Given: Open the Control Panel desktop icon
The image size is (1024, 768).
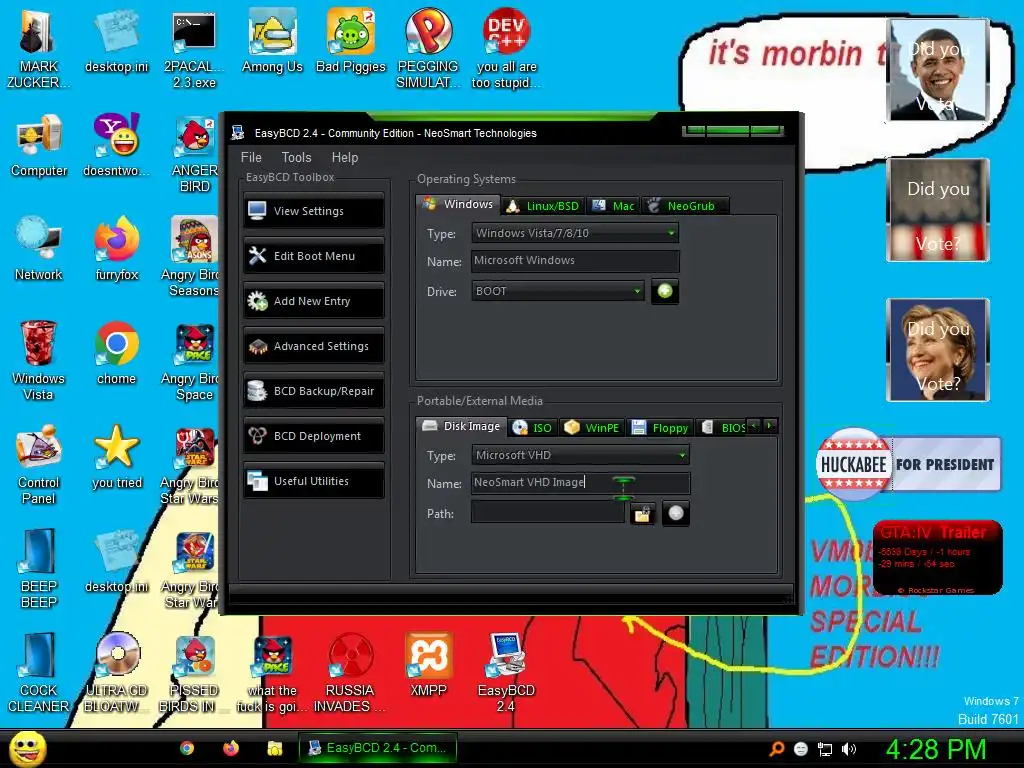Looking at the screenshot, I should [x=39, y=466].
